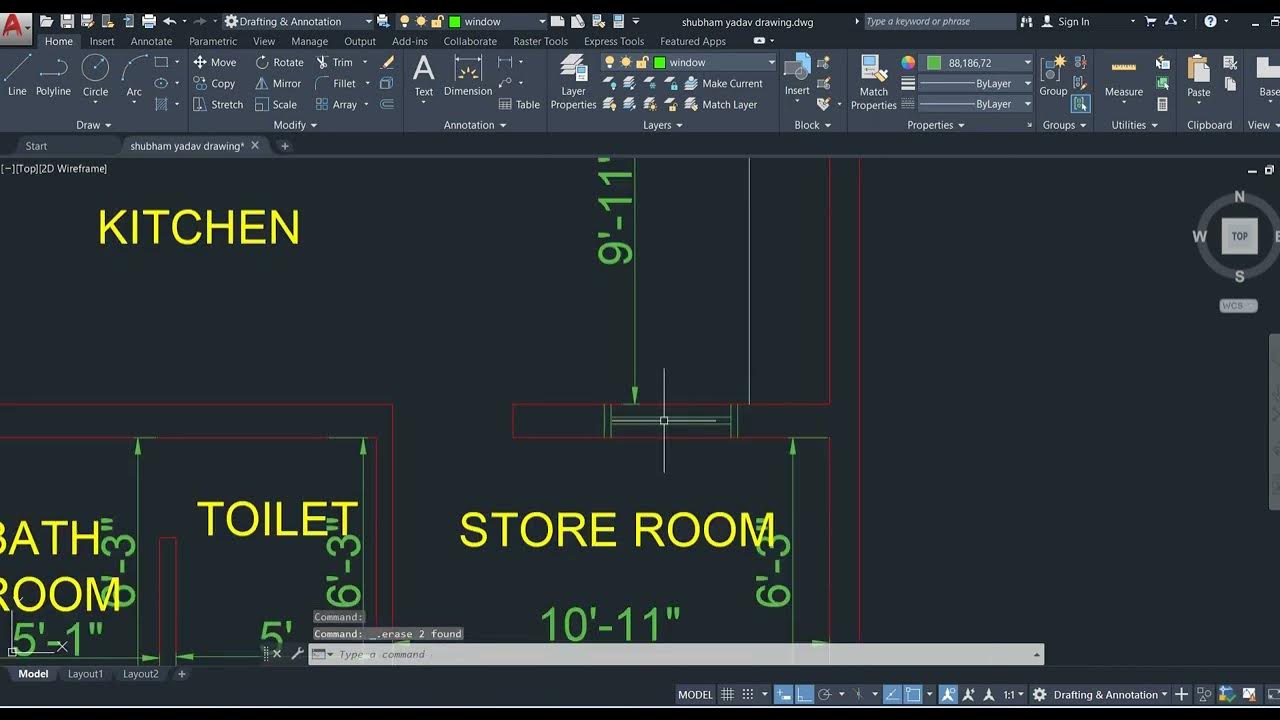Expand the Modify panel

[x=295, y=125]
